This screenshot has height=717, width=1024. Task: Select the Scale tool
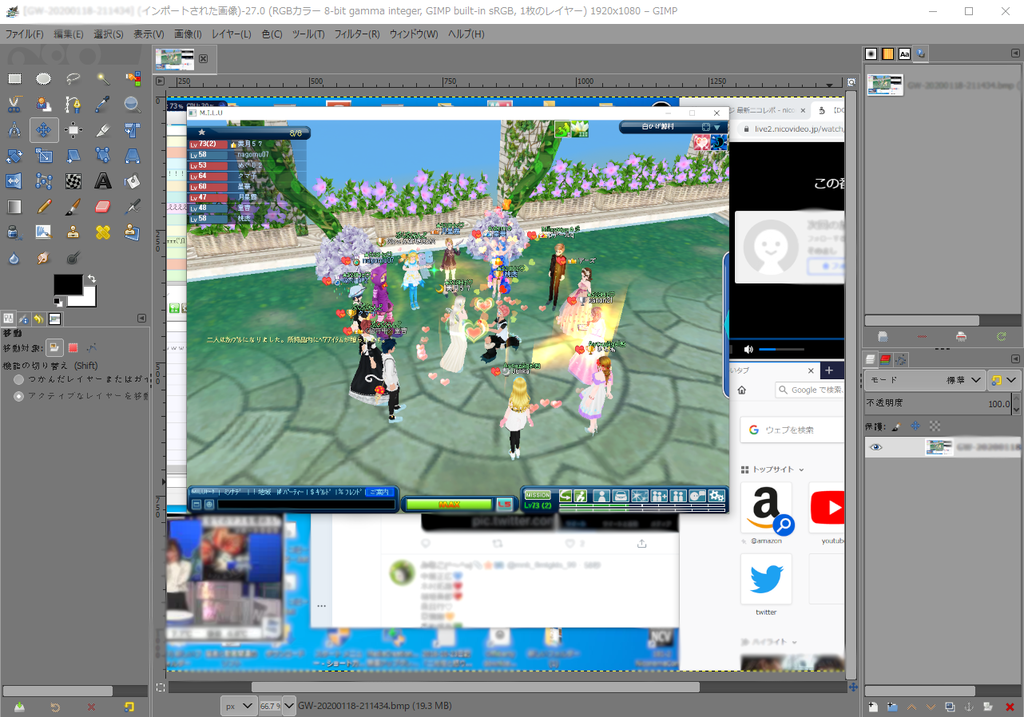[44, 155]
